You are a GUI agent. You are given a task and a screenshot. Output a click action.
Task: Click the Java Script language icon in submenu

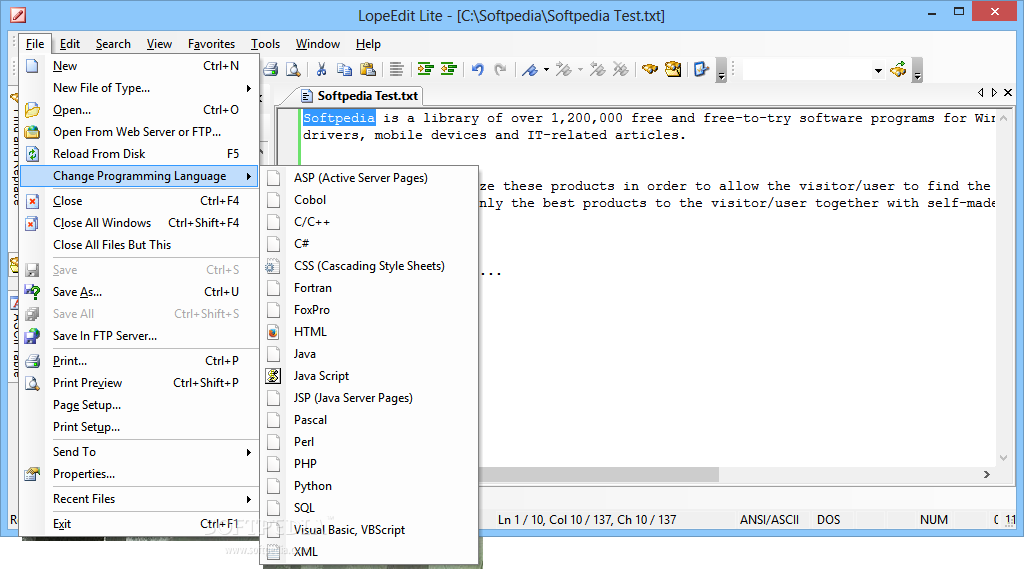tap(273, 376)
